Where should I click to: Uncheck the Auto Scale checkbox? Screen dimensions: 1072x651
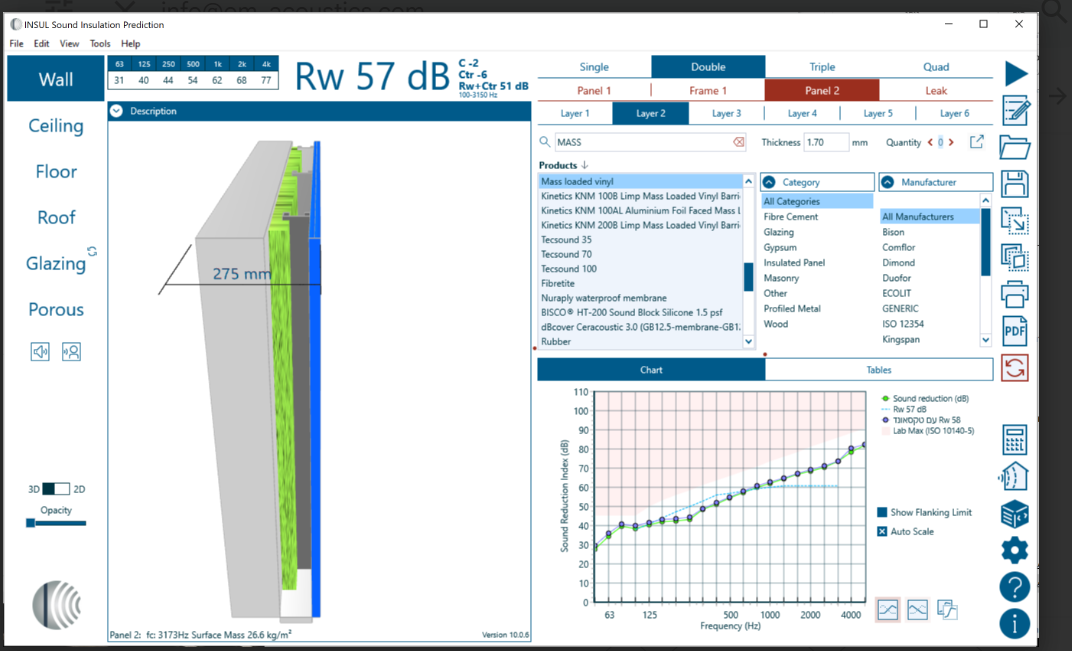883,531
